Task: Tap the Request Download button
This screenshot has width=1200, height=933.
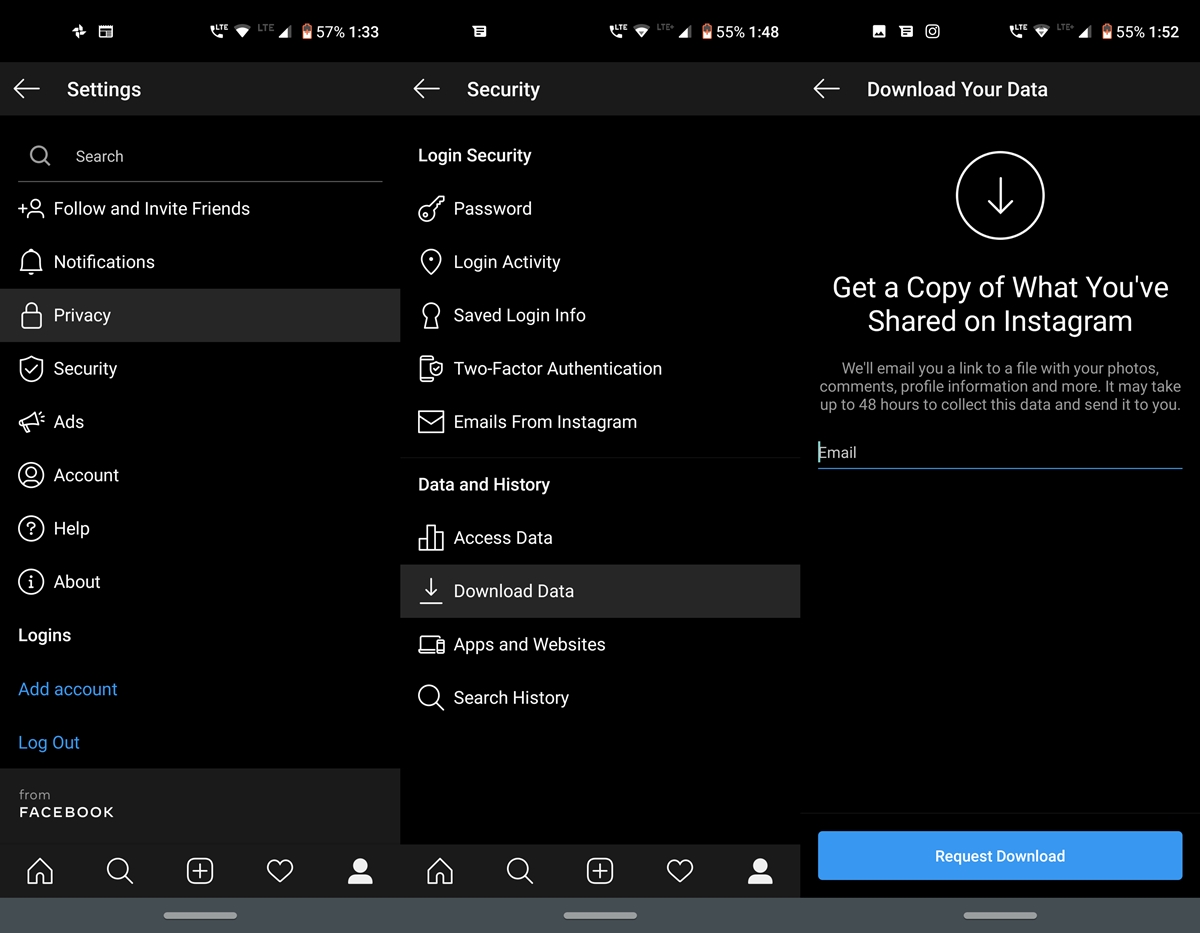Action: [x=1000, y=856]
